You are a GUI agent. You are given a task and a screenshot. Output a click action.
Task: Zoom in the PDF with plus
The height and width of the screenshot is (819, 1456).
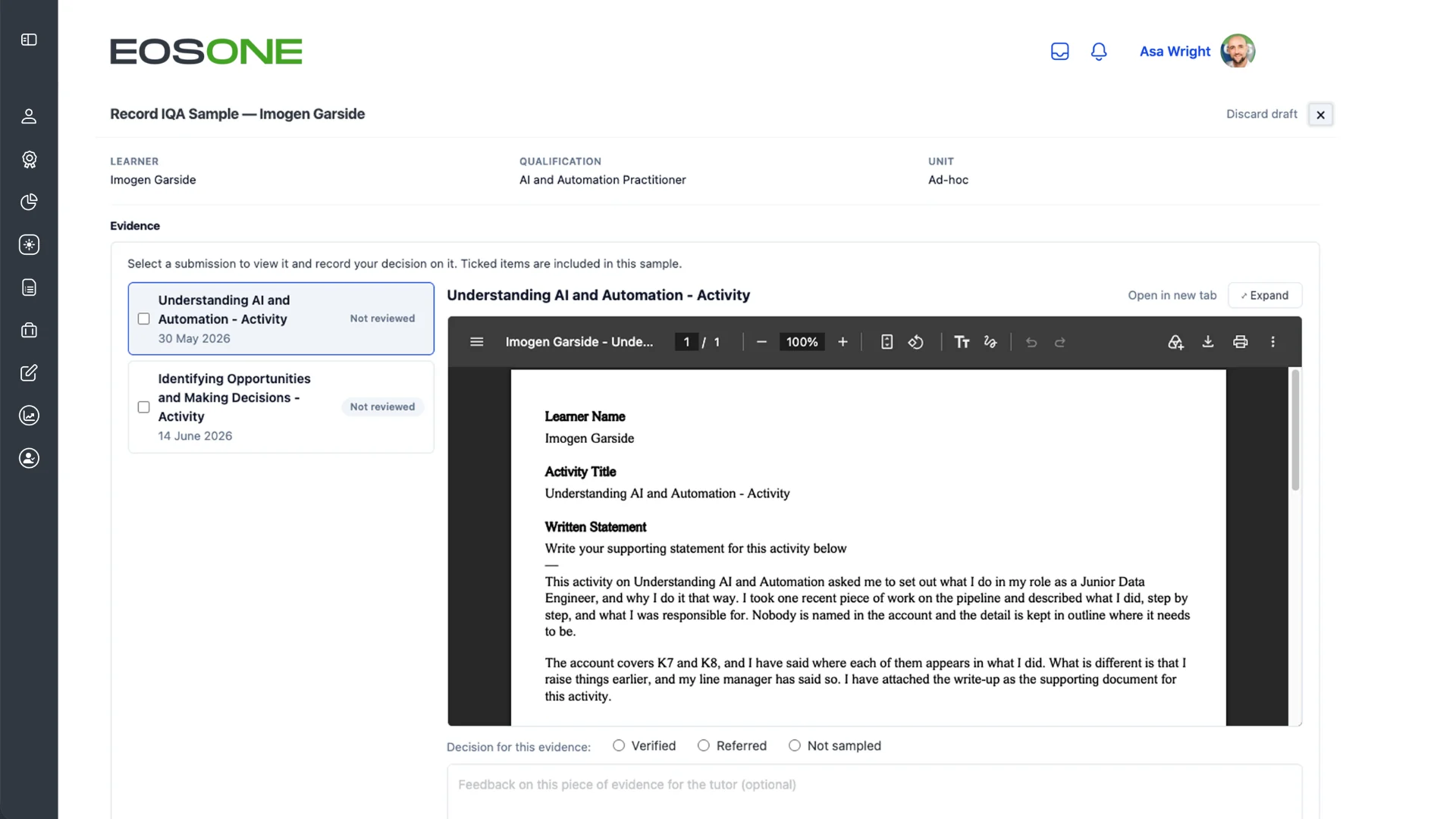(x=843, y=342)
